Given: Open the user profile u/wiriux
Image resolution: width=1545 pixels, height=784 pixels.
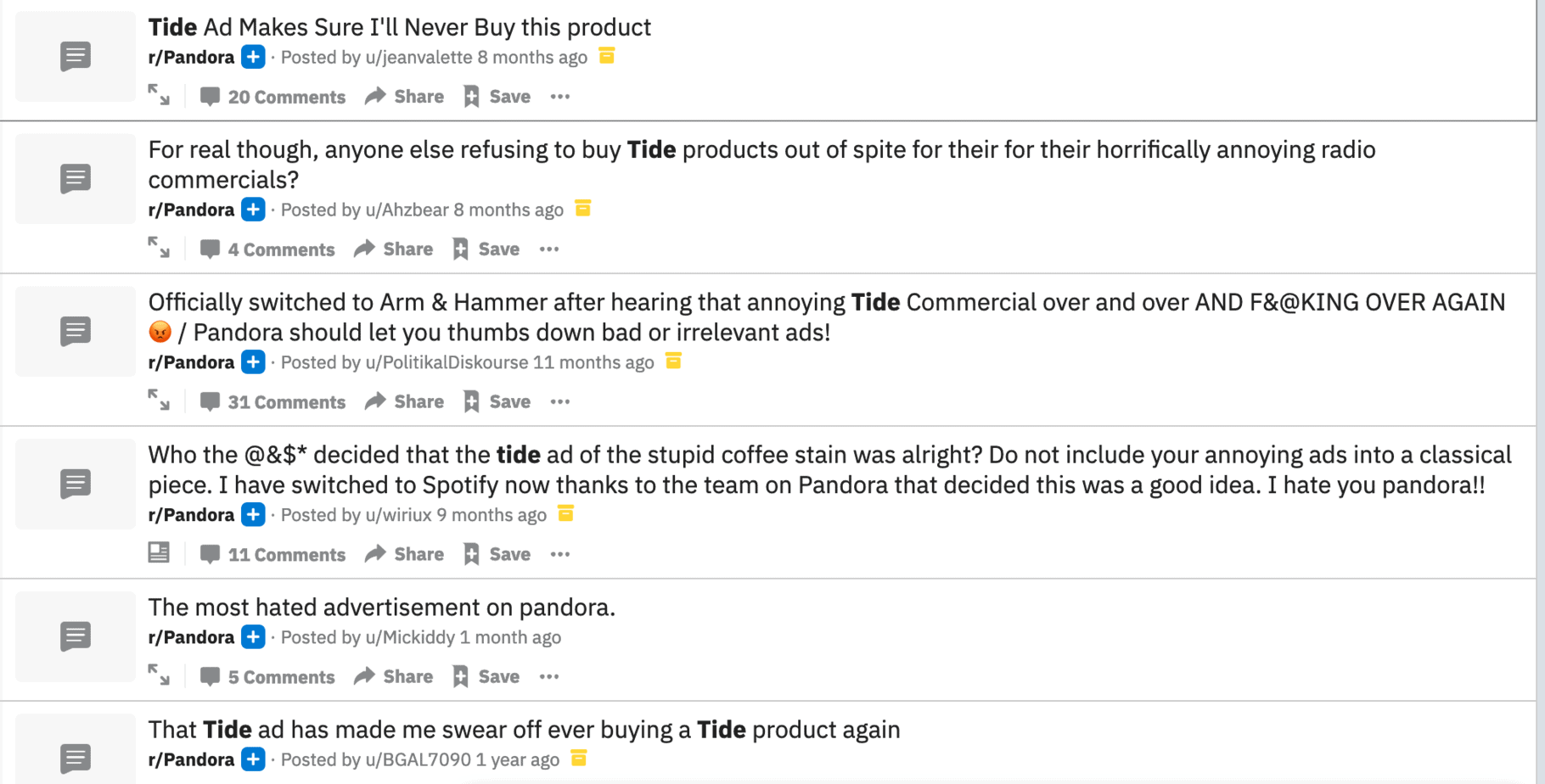Looking at the screenshot, I should click(x=398, y=515).
